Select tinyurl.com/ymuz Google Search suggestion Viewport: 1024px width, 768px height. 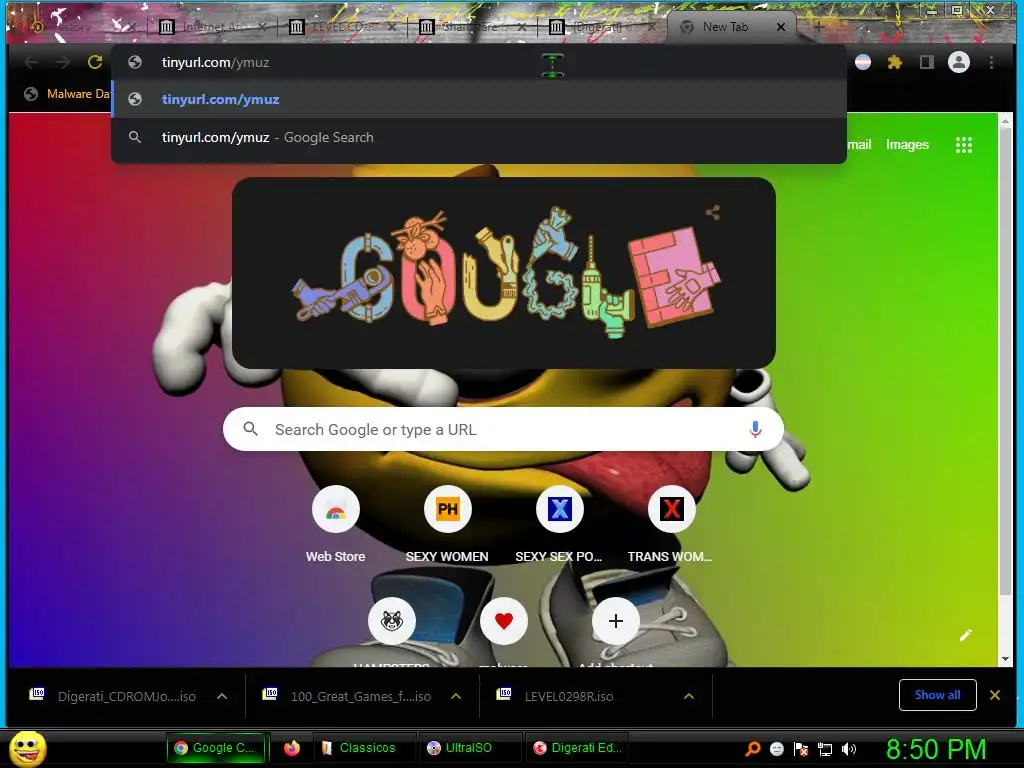coord(479,137)
